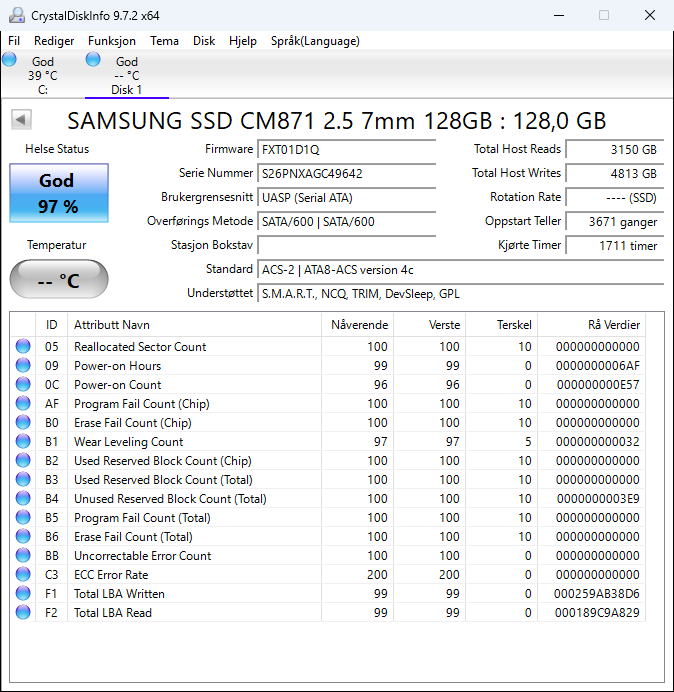674x692 pixels.
Task: Click the empty Stasjon Bokstav field
Action: pyautogui.click(x=346, y=245)
